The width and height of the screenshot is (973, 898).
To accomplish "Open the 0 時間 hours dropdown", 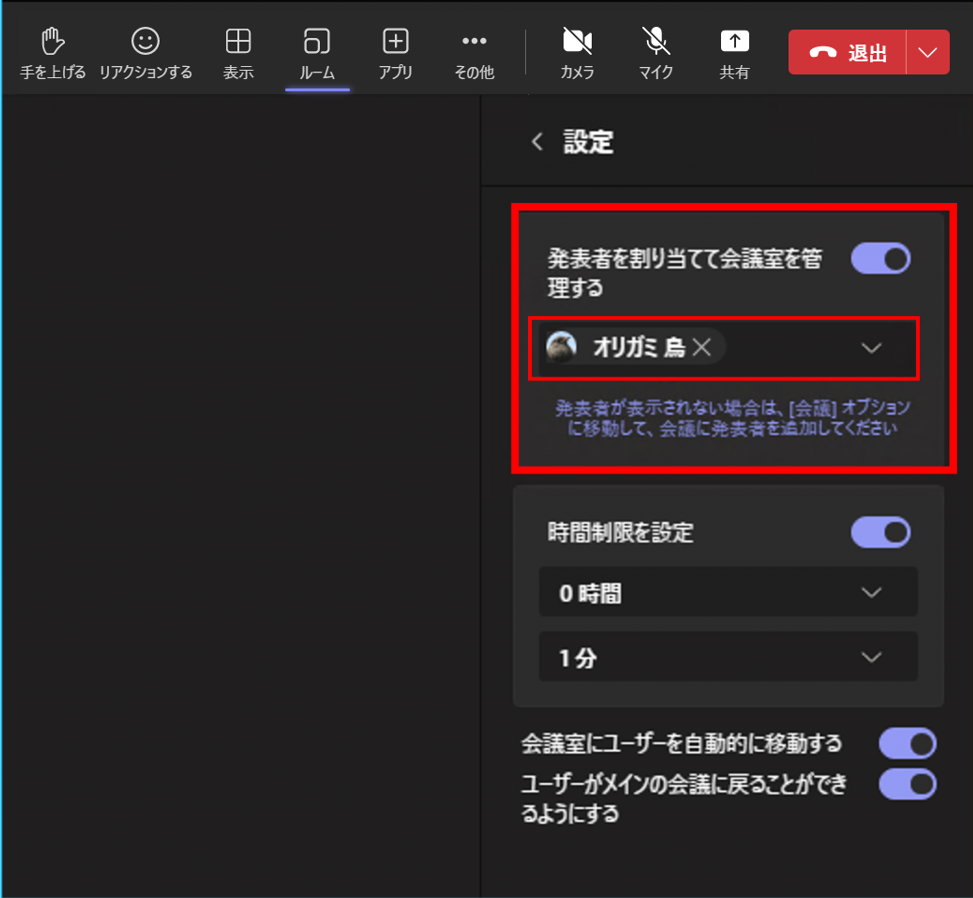I will click(871, 593).
